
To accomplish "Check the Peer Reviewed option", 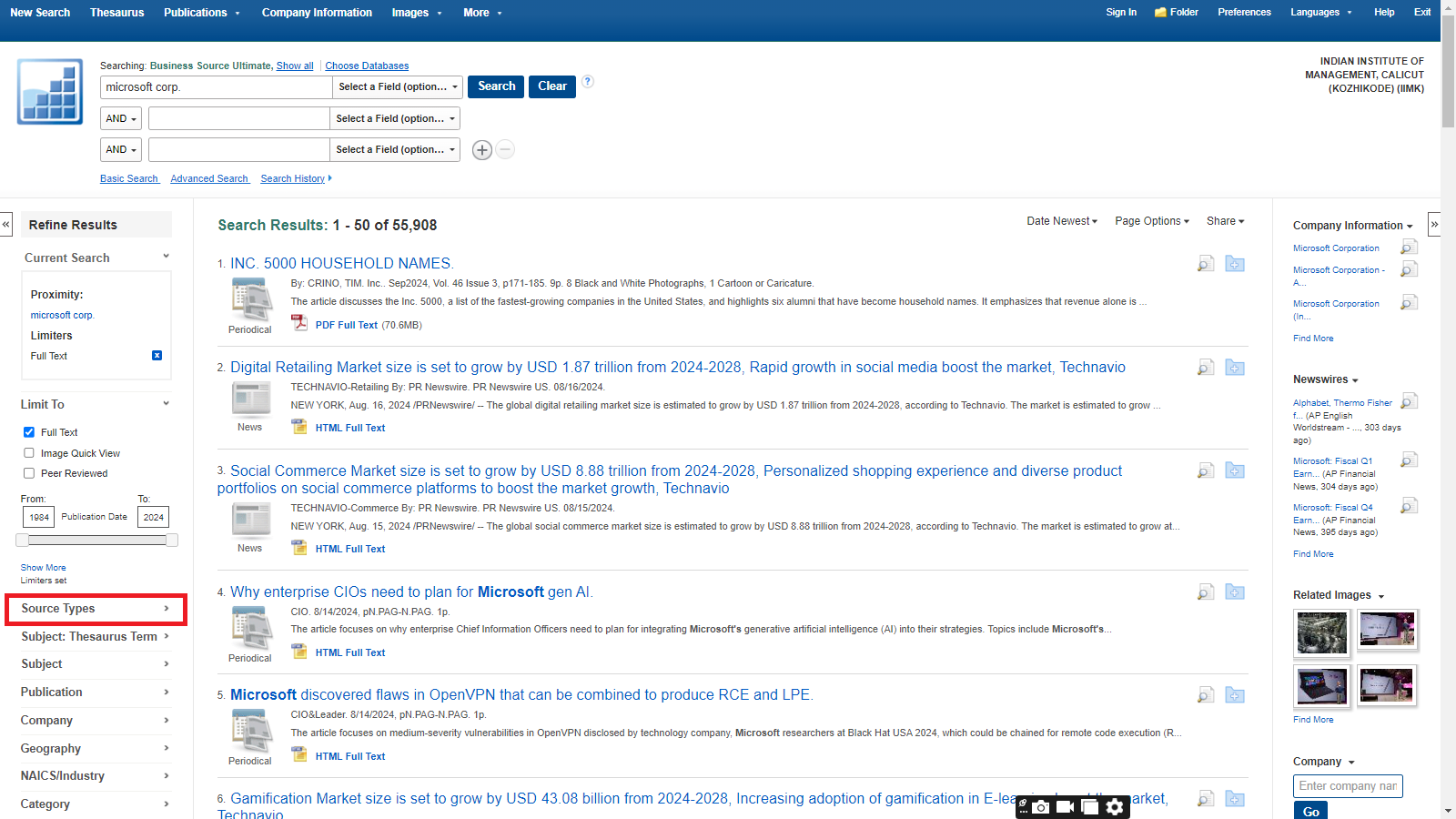I will point(29,473).
